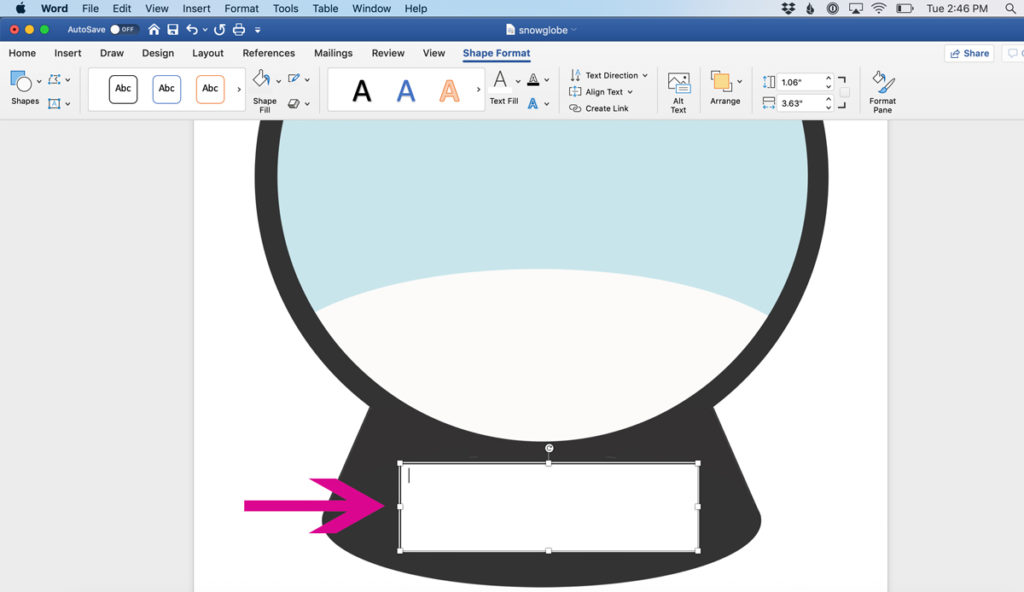1024x592 pixels.
Task: Switch to the Insert tab
Action: click(68, 53)
